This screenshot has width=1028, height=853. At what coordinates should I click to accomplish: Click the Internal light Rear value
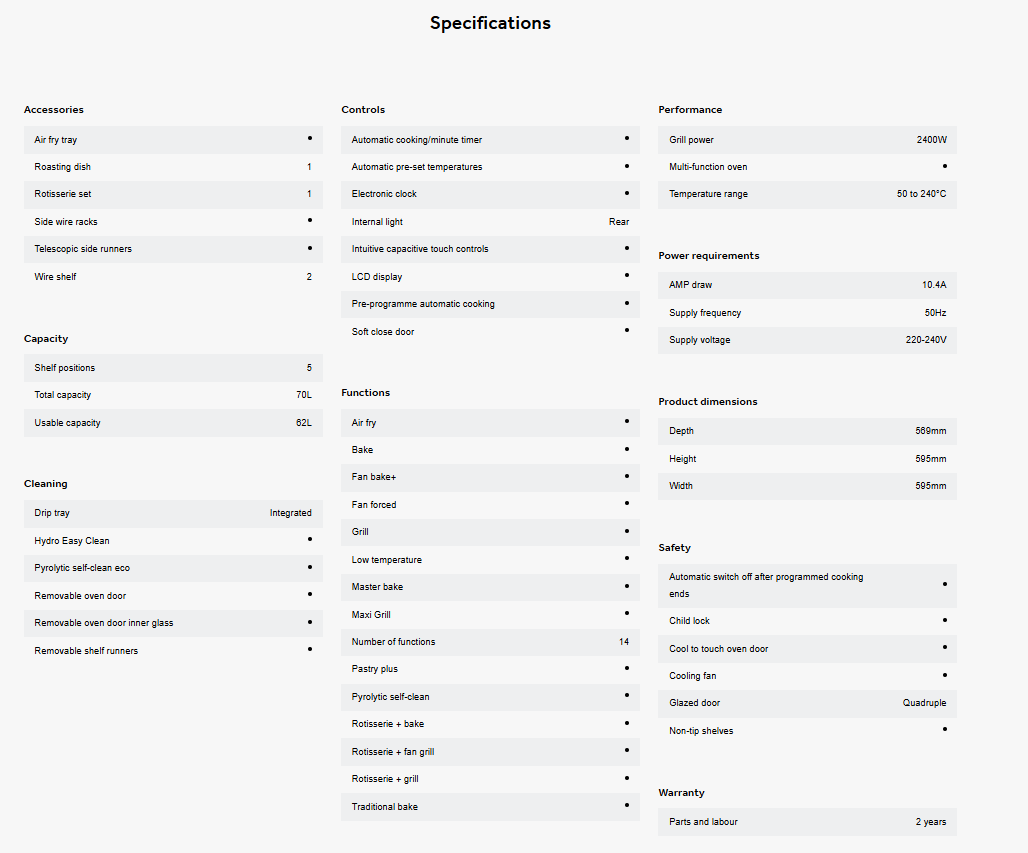(619, 222)
